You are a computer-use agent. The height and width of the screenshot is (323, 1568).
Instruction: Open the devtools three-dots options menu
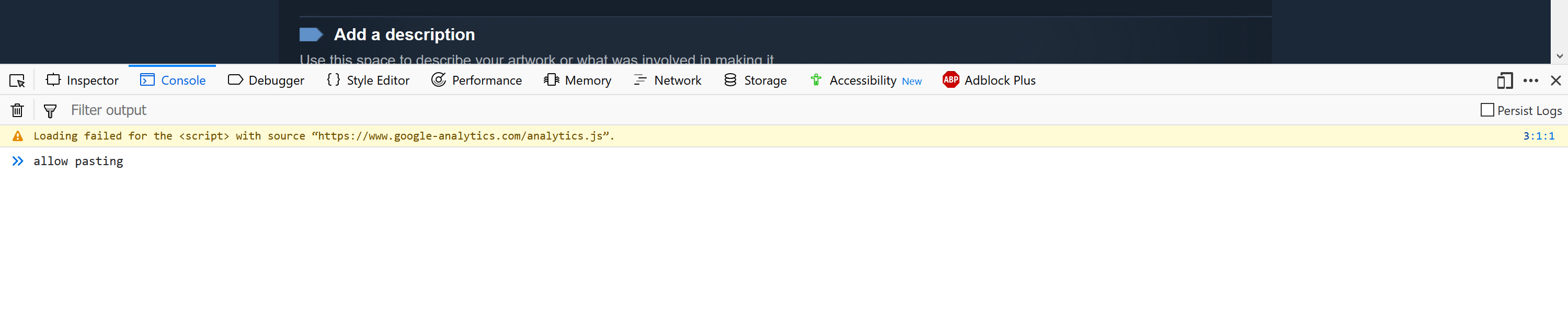1530,80
